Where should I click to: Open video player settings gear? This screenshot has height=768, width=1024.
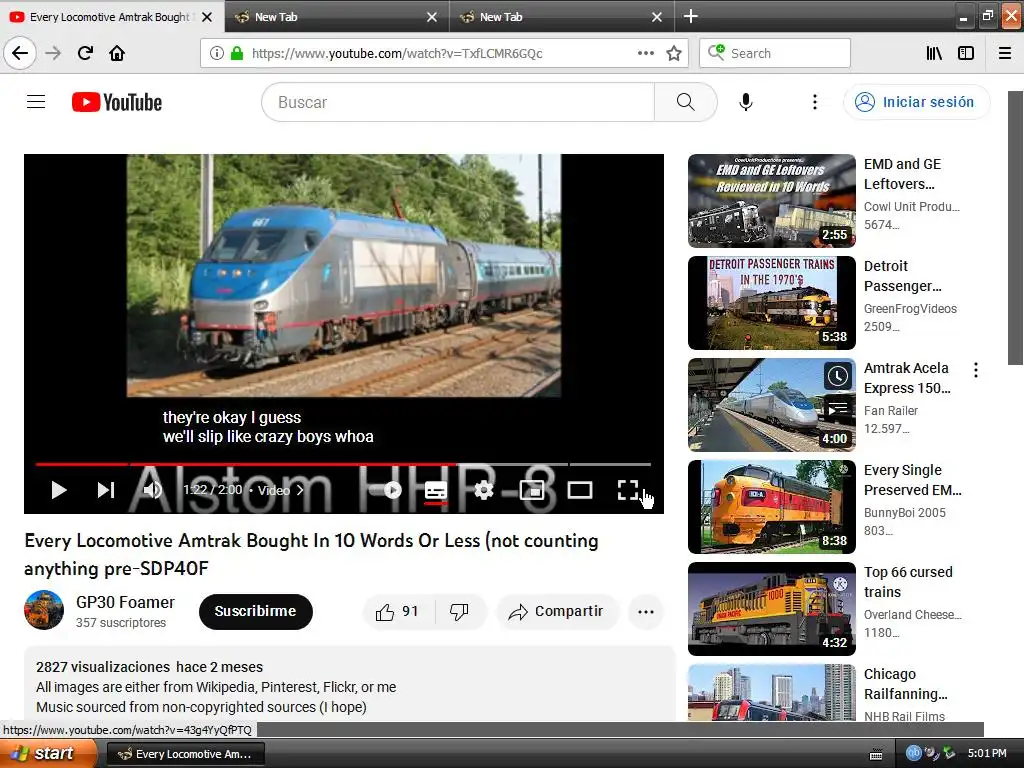[x=483, y=490]
